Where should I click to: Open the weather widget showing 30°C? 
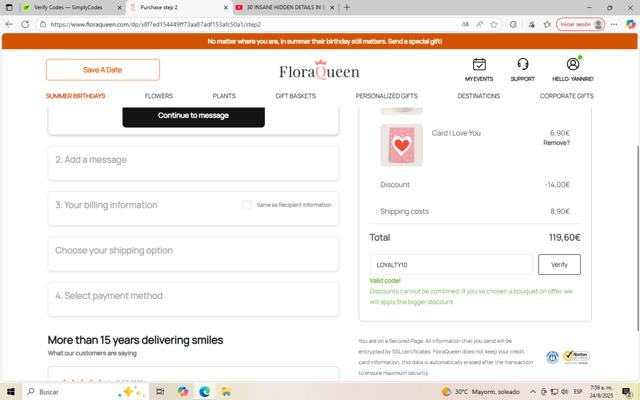480,392
